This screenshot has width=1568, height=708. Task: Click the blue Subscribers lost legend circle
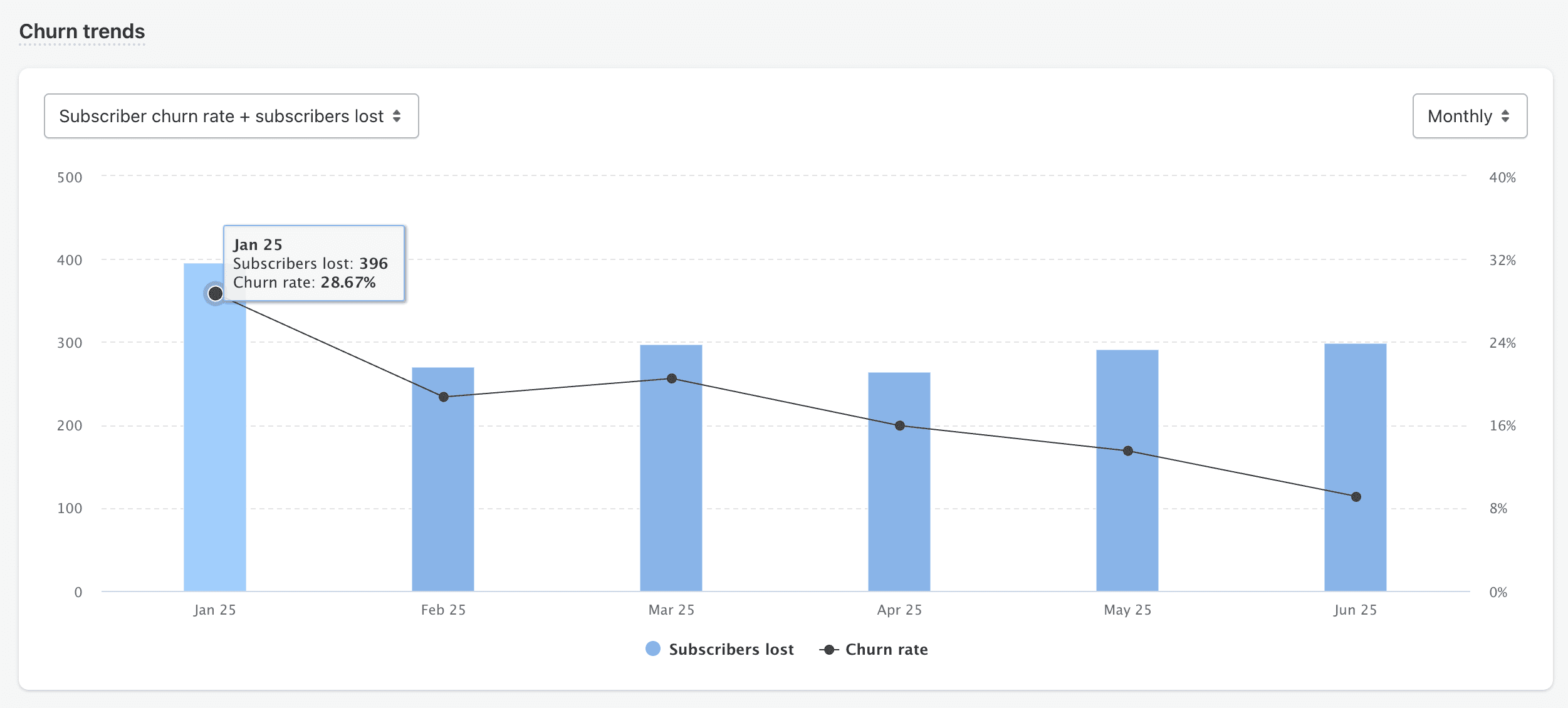(653, 649)
